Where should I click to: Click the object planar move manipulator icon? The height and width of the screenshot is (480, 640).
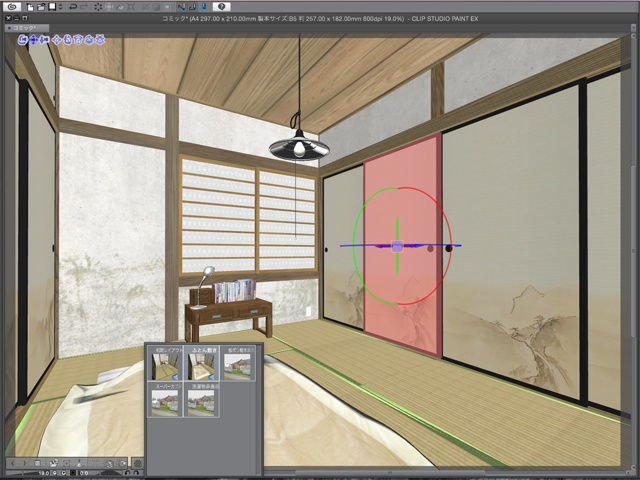[56, 40]
